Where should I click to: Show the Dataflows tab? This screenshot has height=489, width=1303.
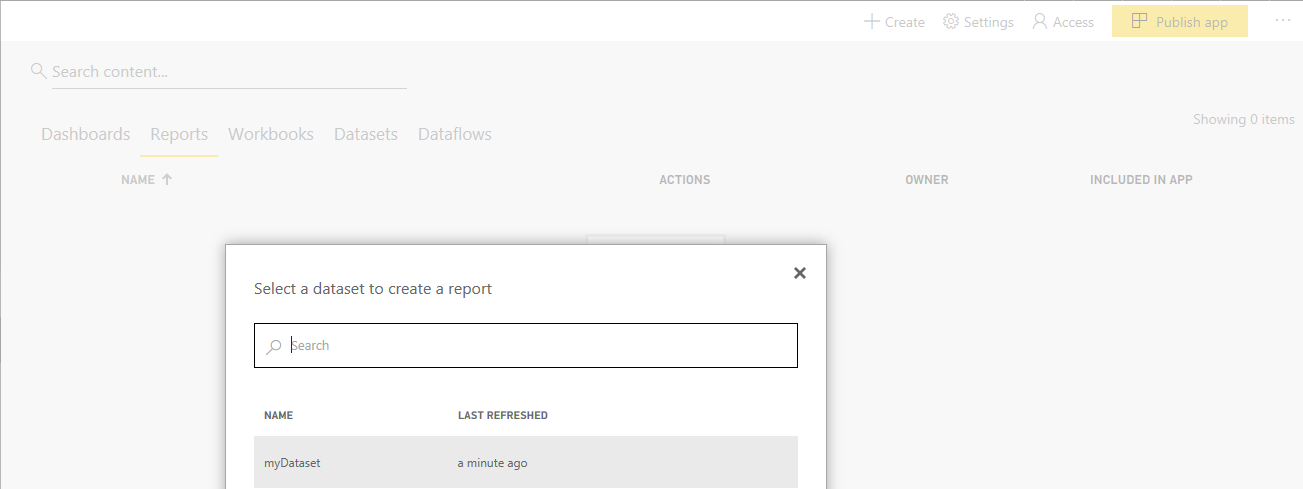(x=455, y=134)
